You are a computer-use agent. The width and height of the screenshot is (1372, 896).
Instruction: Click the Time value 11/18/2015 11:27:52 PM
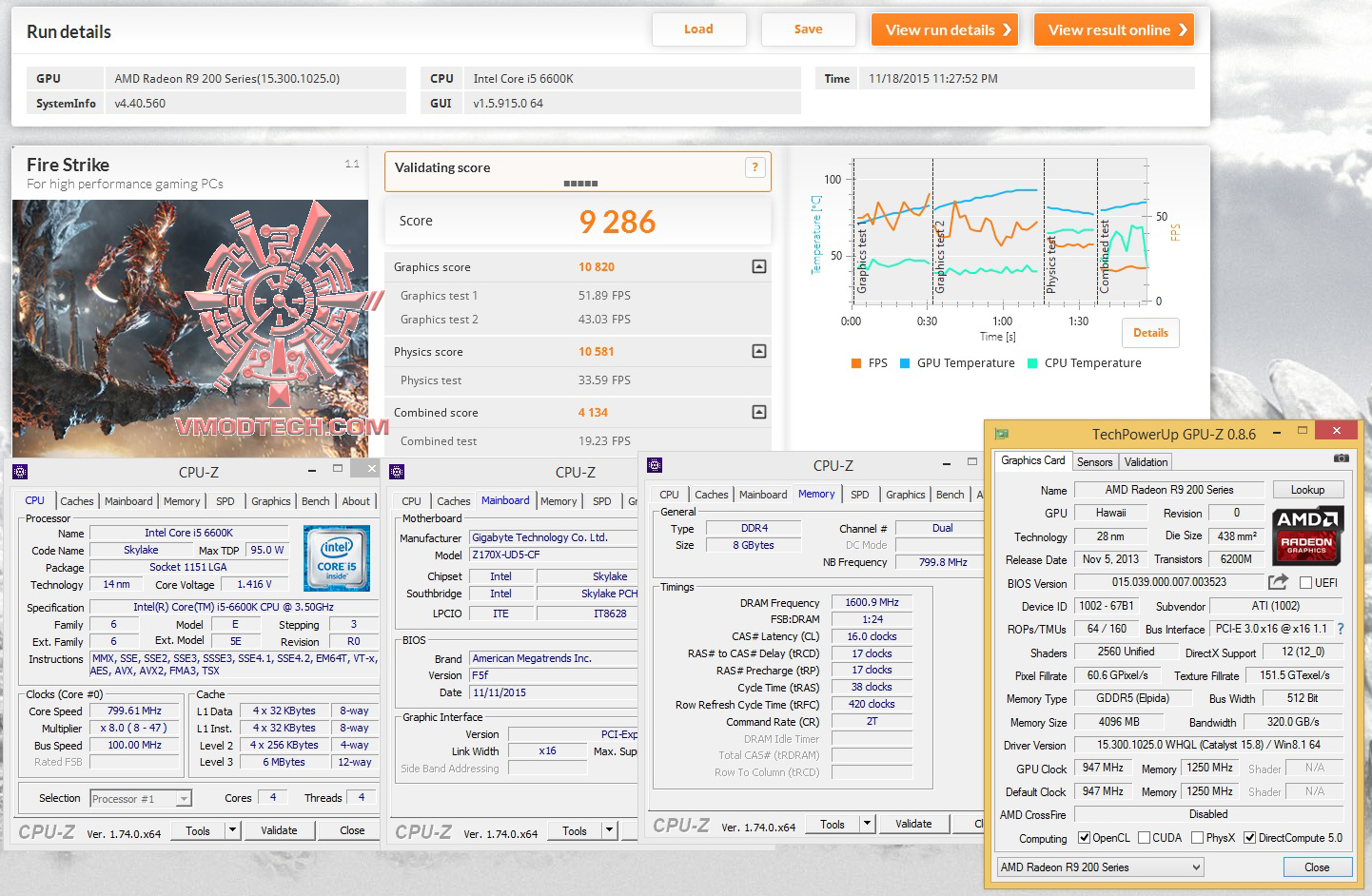pos(933,79)
